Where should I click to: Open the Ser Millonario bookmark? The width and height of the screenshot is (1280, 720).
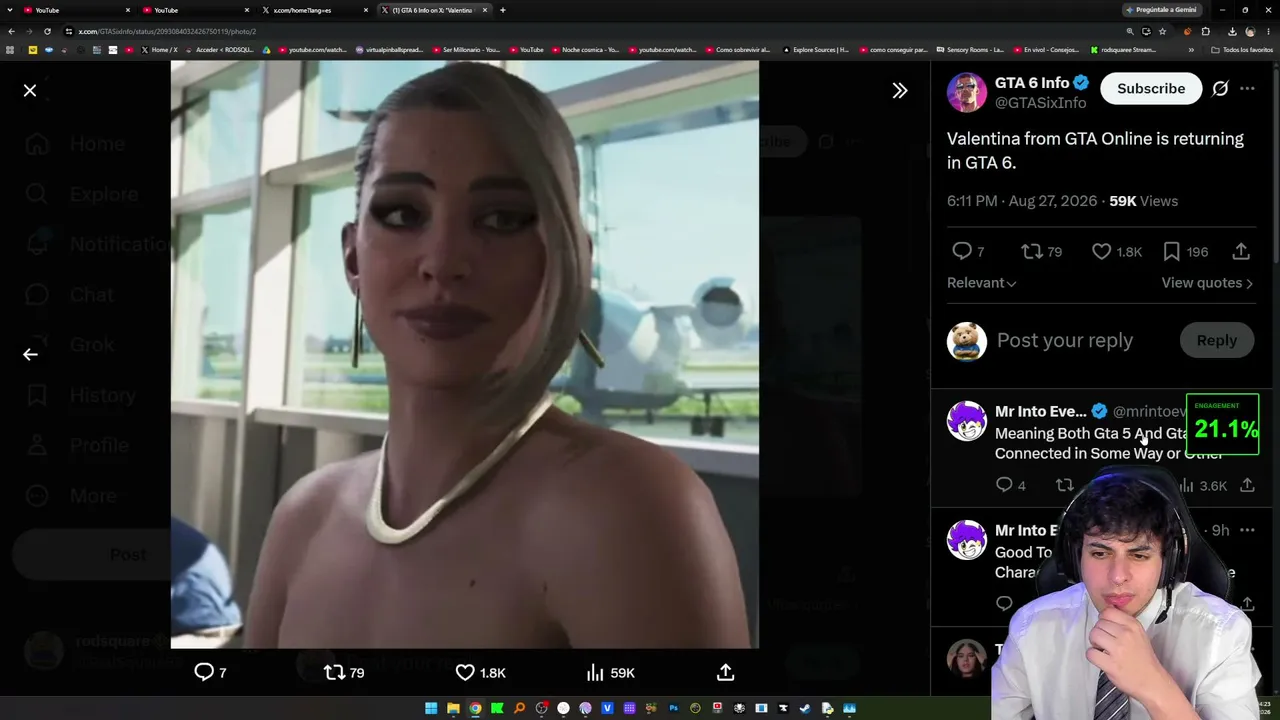(465, 50)
